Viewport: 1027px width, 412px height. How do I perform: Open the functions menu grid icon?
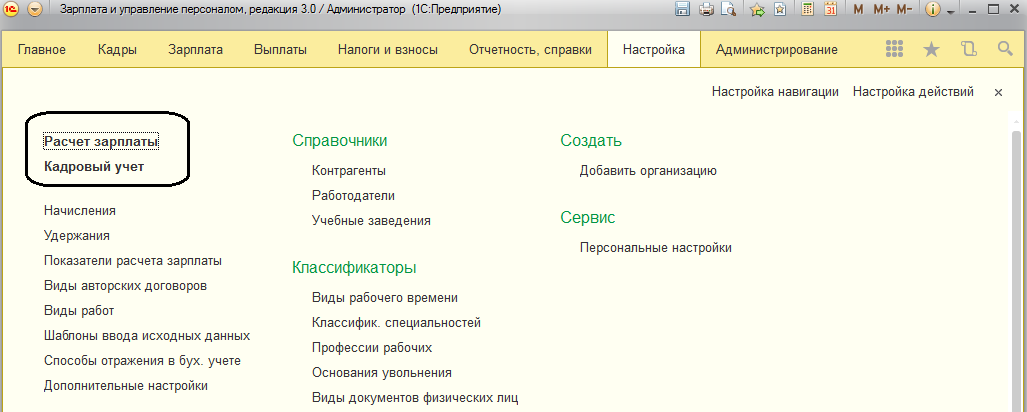pos(895,49)
